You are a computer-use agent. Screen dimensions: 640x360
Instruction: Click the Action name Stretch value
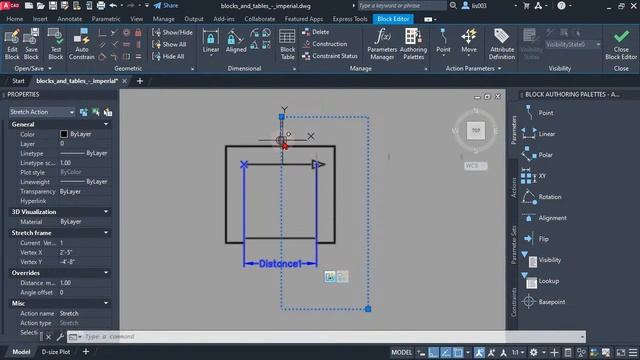tap(69, 313)
